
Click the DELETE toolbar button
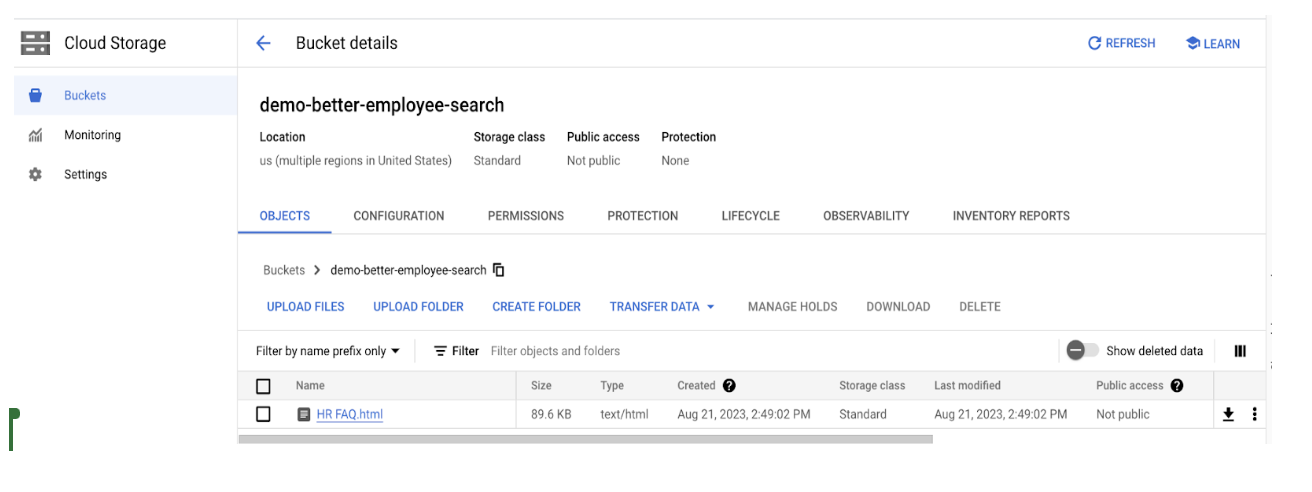pos(980,306)
